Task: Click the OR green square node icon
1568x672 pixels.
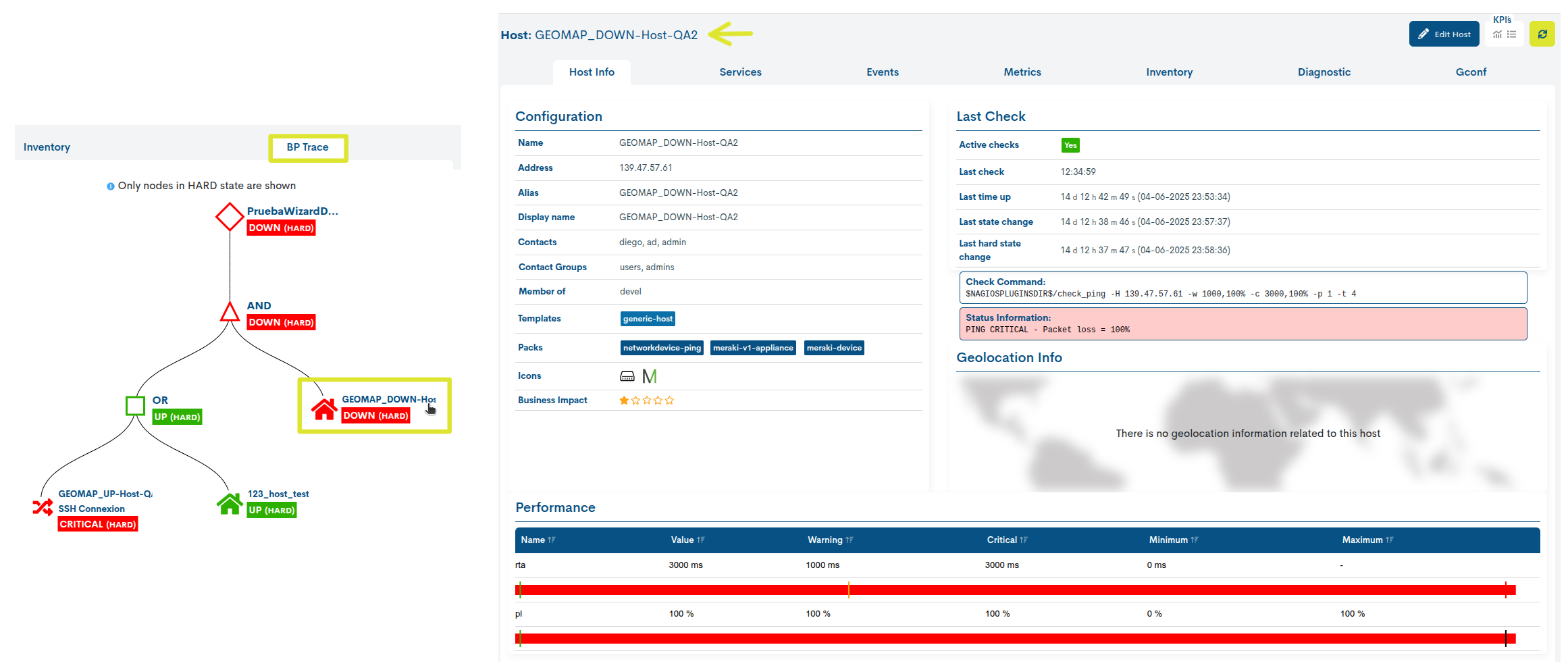Action: pos(135,406)
